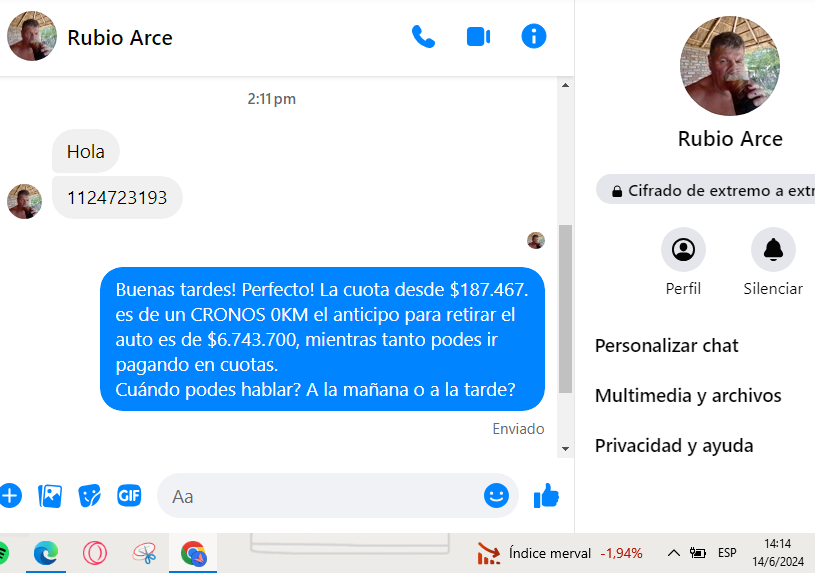Open the sticker picker

(x=89, y=496)
